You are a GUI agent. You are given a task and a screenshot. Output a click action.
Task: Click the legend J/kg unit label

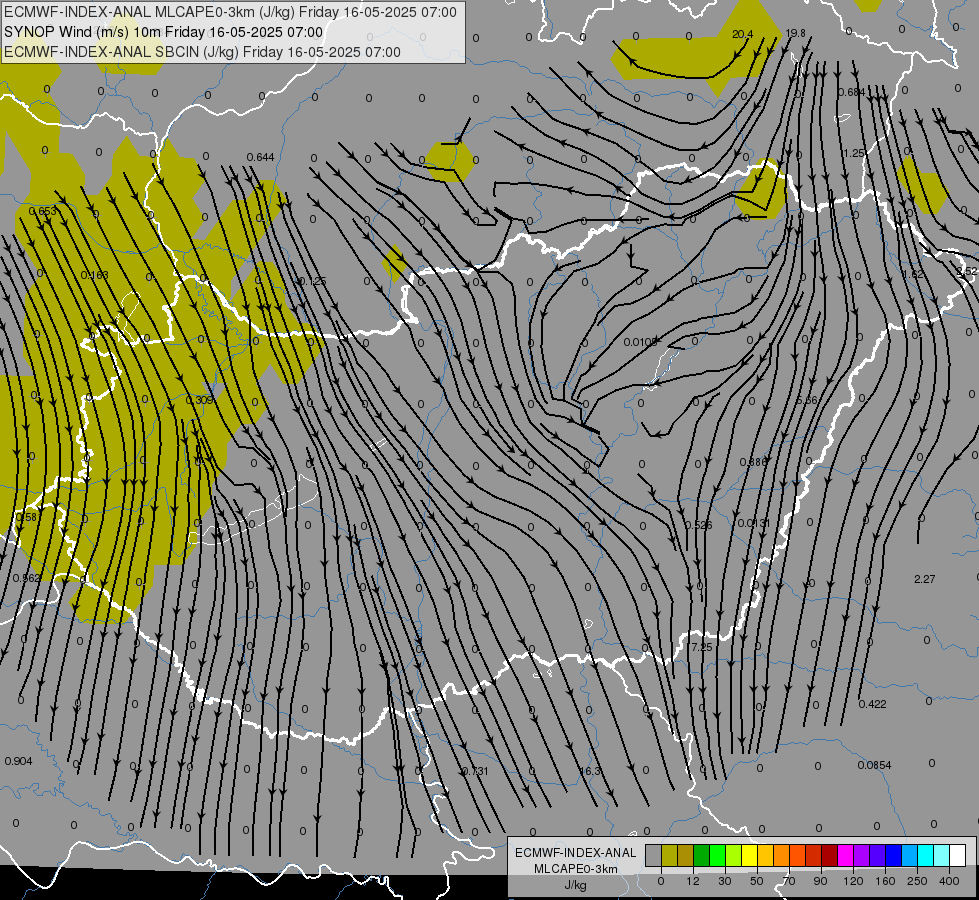tap(576, 886)
